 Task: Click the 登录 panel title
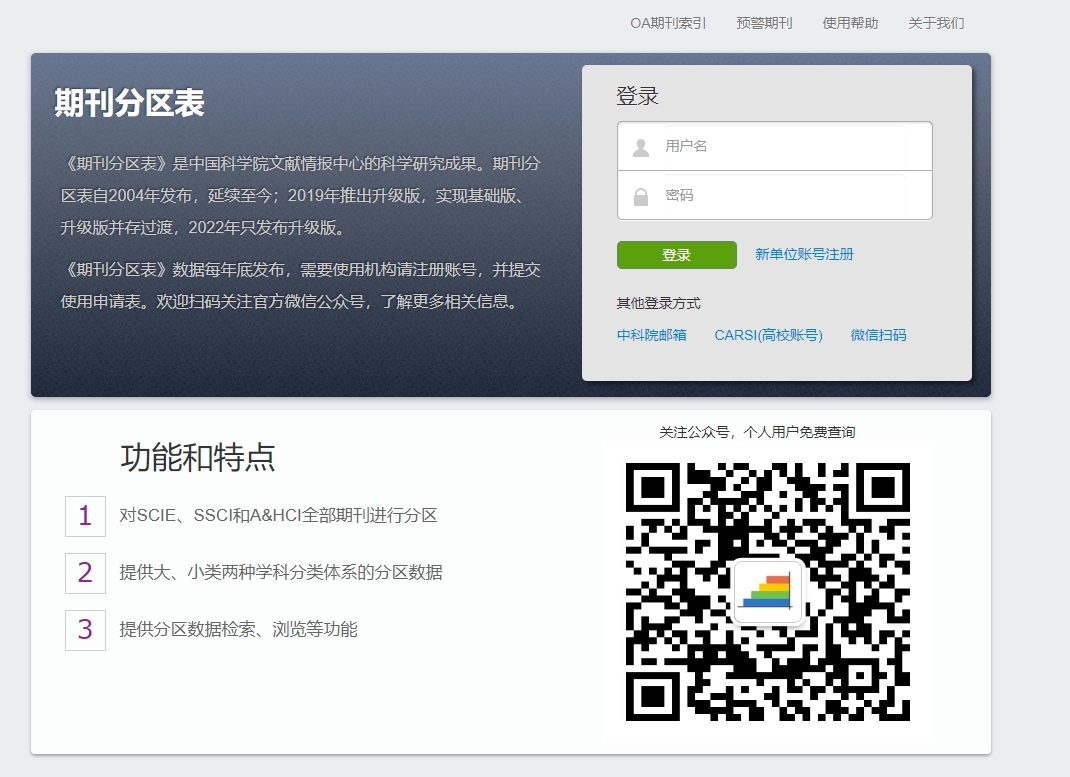637,96
